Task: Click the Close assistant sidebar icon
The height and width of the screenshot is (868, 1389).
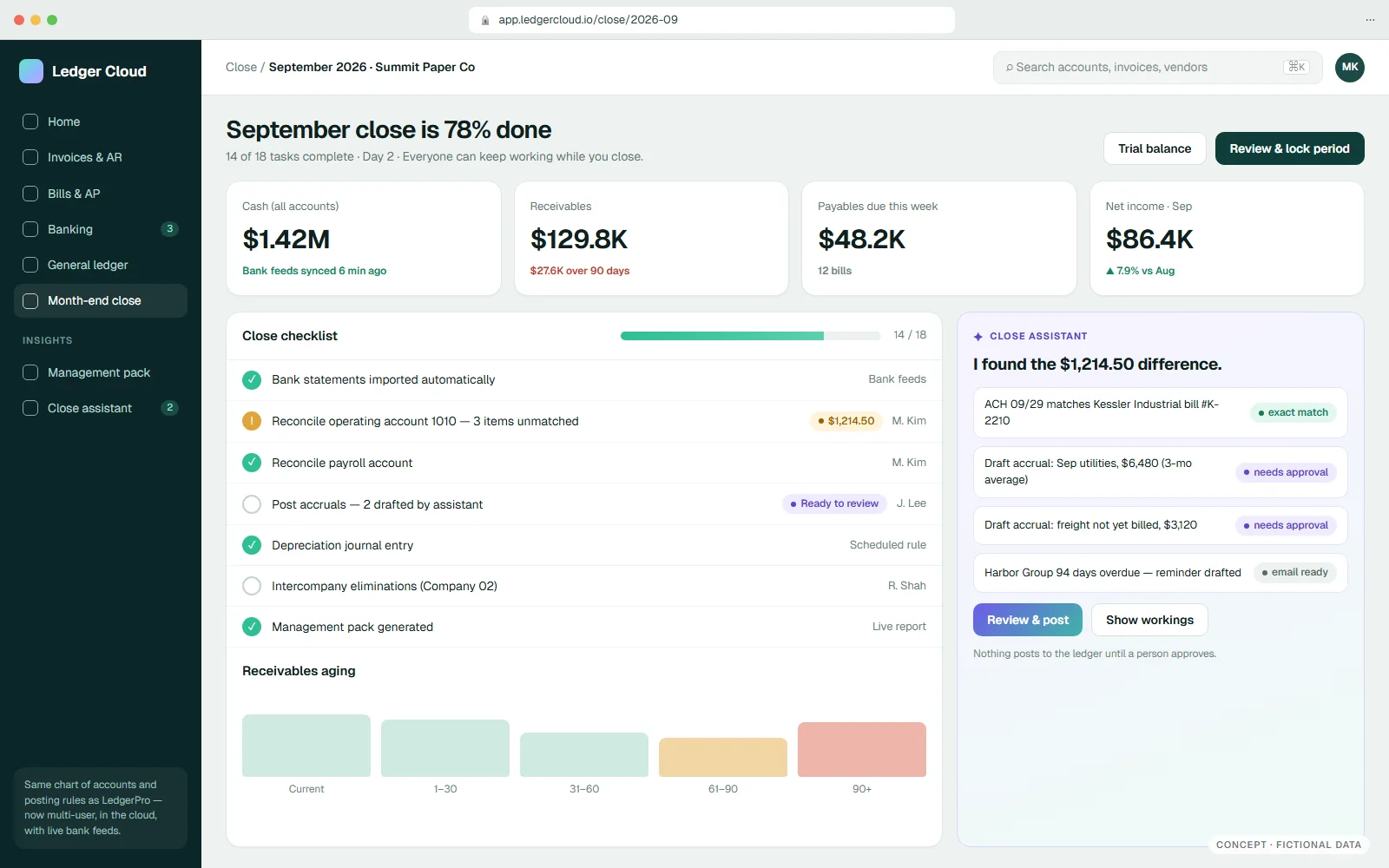Action: pos(30,408)
